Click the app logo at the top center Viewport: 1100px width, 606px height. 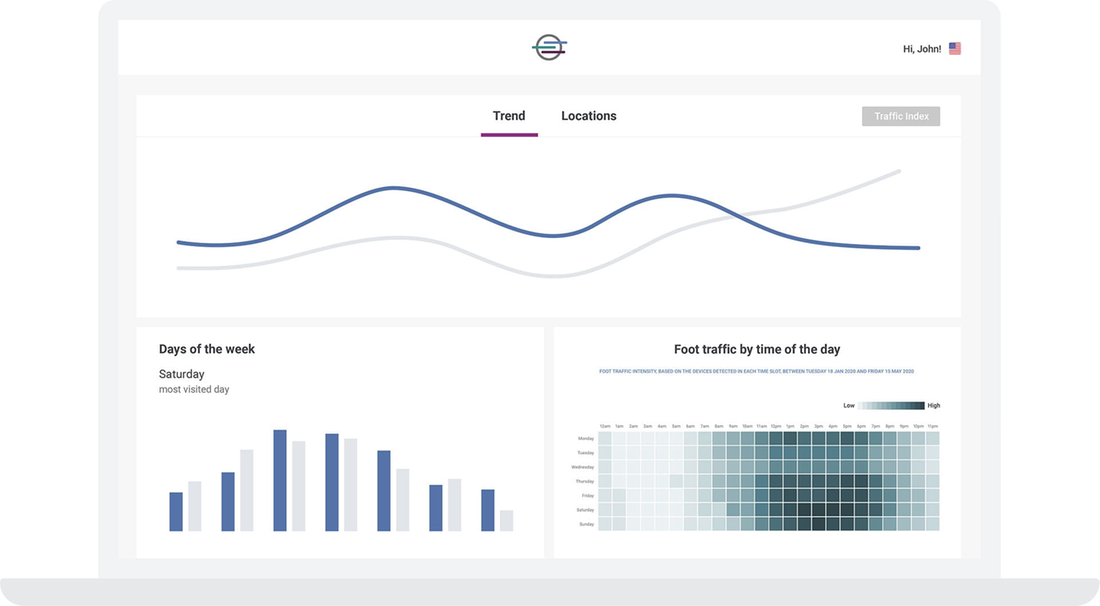(549, 46)
